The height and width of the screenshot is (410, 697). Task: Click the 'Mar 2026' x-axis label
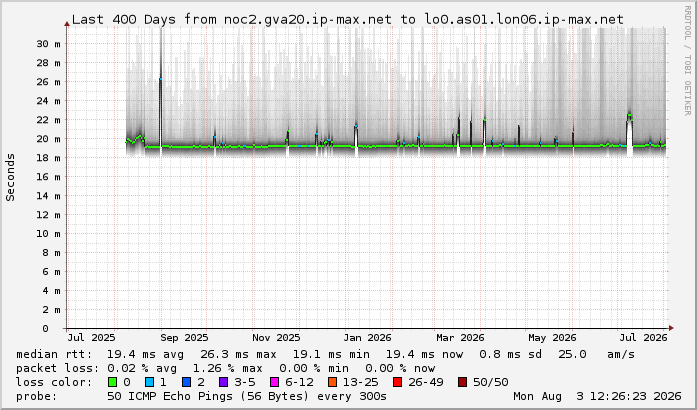click(460, 338)
